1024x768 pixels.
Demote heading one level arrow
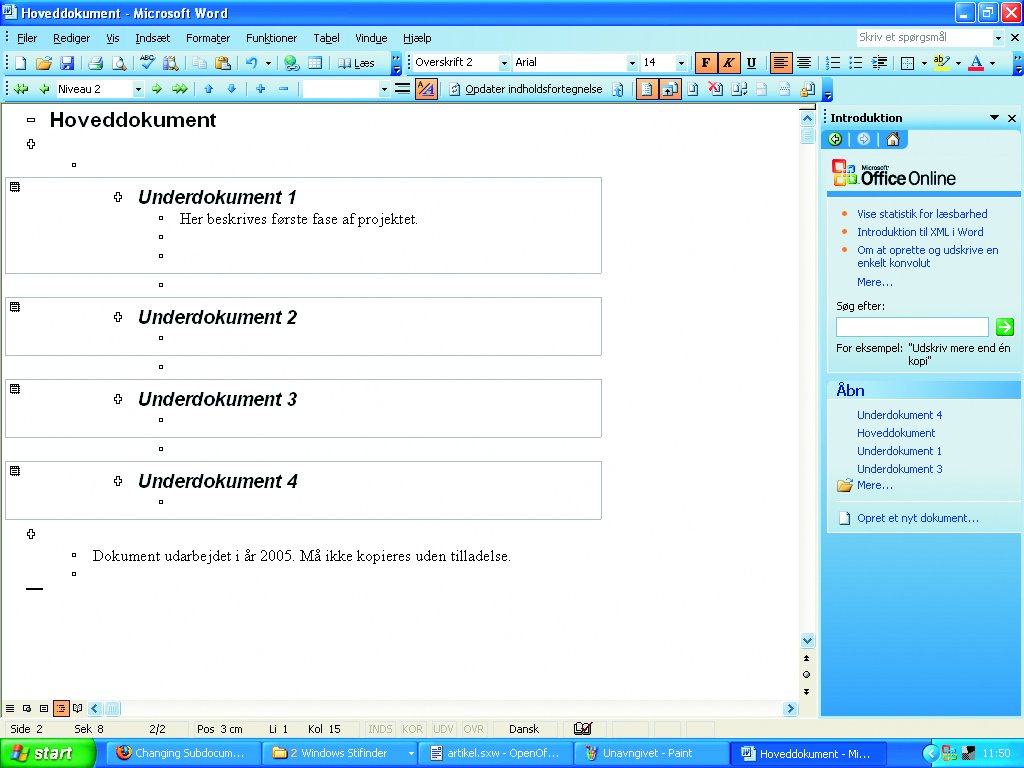pyautogui.click(x=157, y=89)
